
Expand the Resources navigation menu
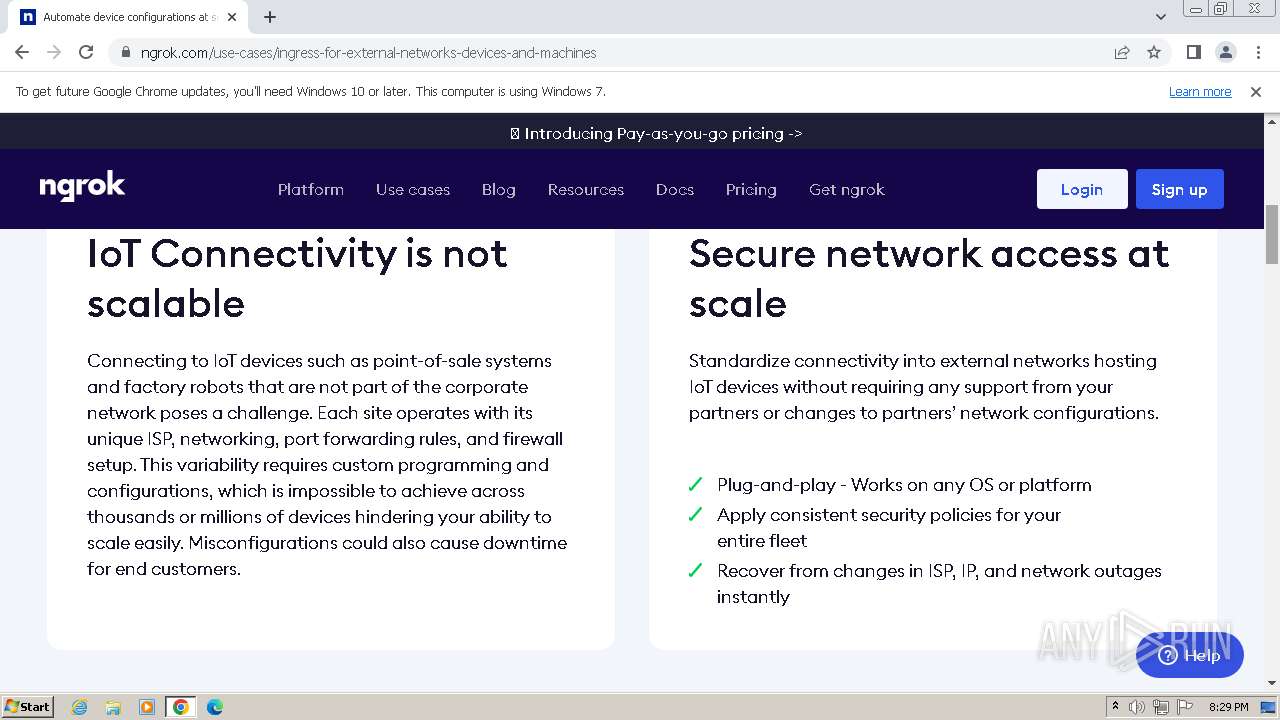[x=585, y=189]
